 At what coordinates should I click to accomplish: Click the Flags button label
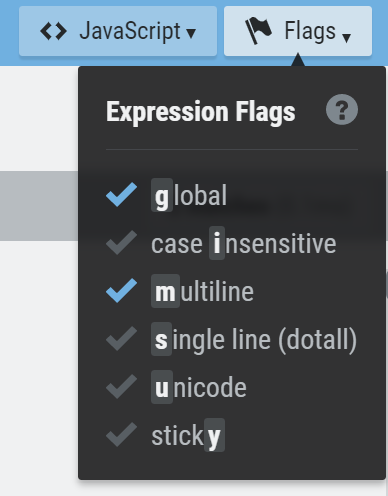coord(310,32)
